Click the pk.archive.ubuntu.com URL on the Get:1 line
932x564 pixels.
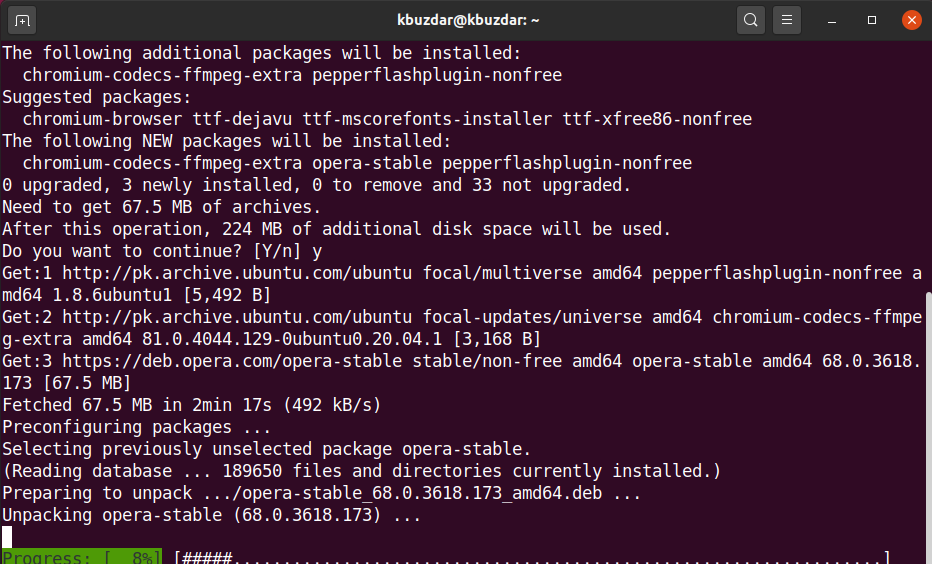[x=237, y=273]
